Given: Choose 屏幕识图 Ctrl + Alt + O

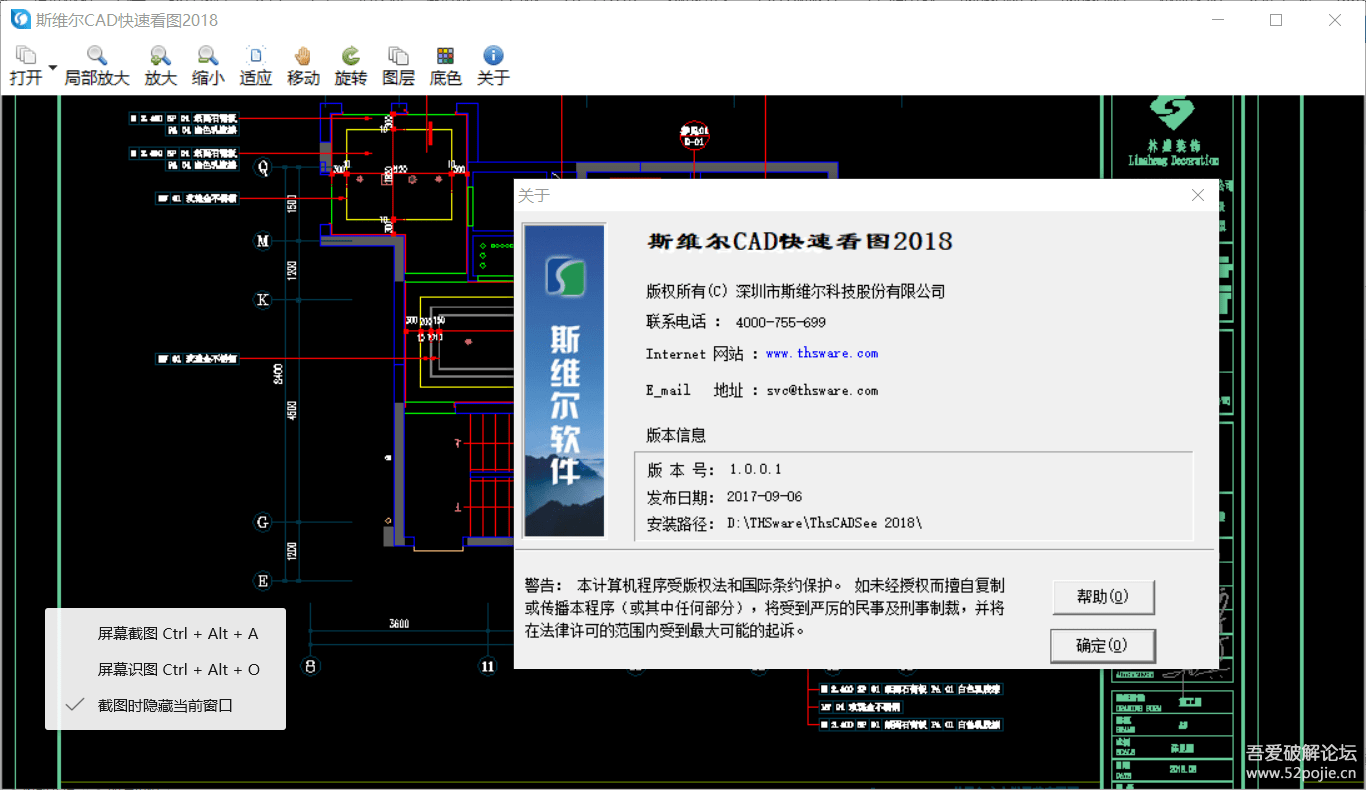Looking at the screenshot, I should [179, 670].
